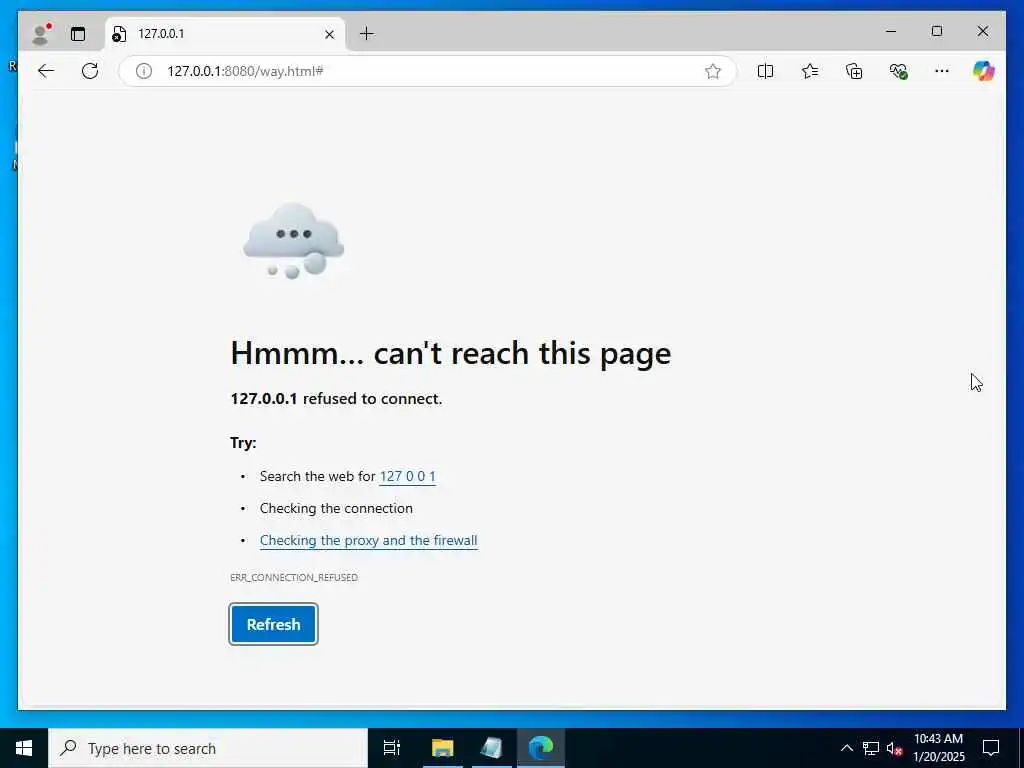The image size is (1024, 768).
Task: Open Browser essentials heart icon
Action: pyautogui.click(x=899, y=71)
